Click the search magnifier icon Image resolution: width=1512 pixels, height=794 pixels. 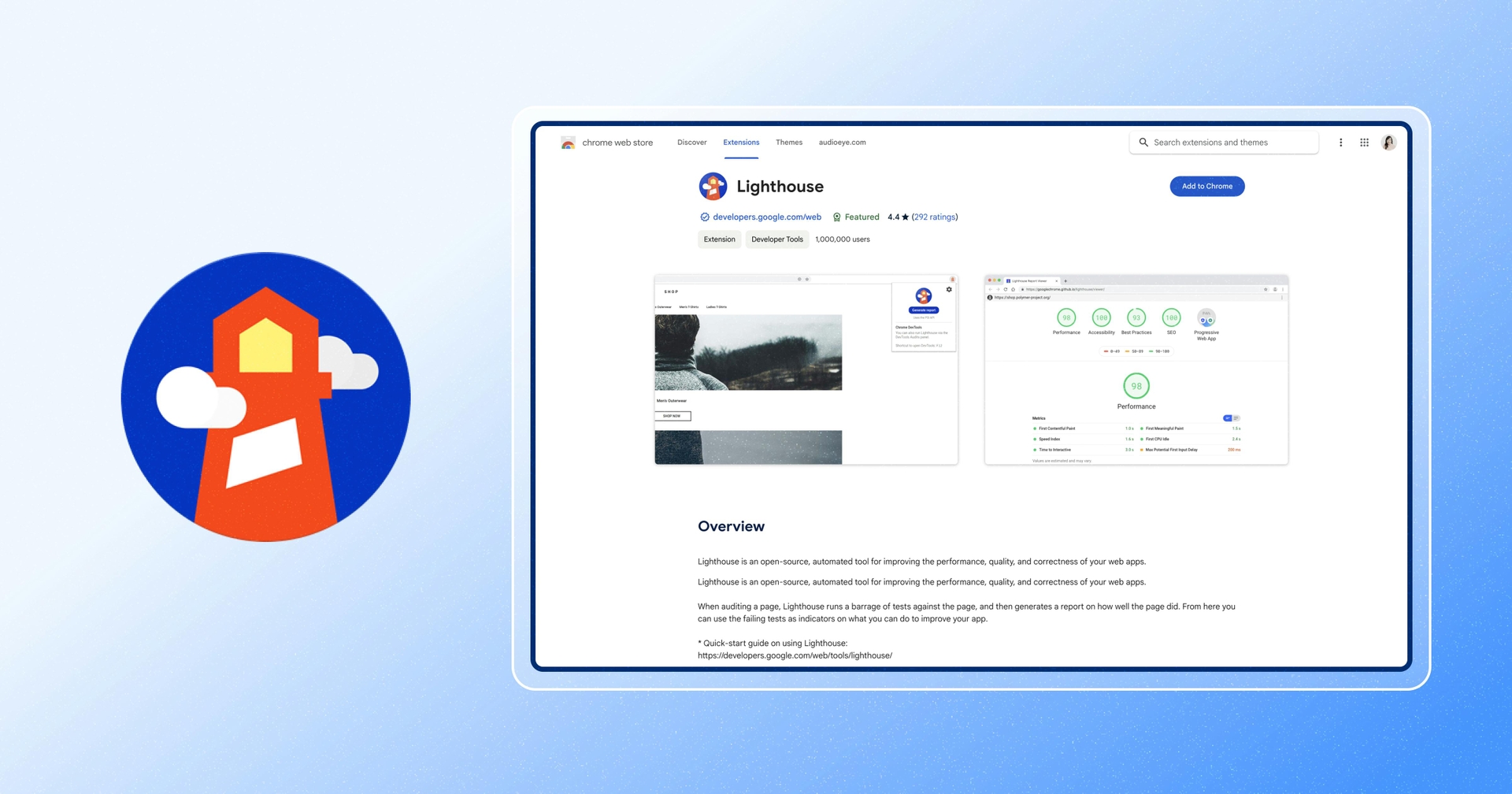[1143, 143]
